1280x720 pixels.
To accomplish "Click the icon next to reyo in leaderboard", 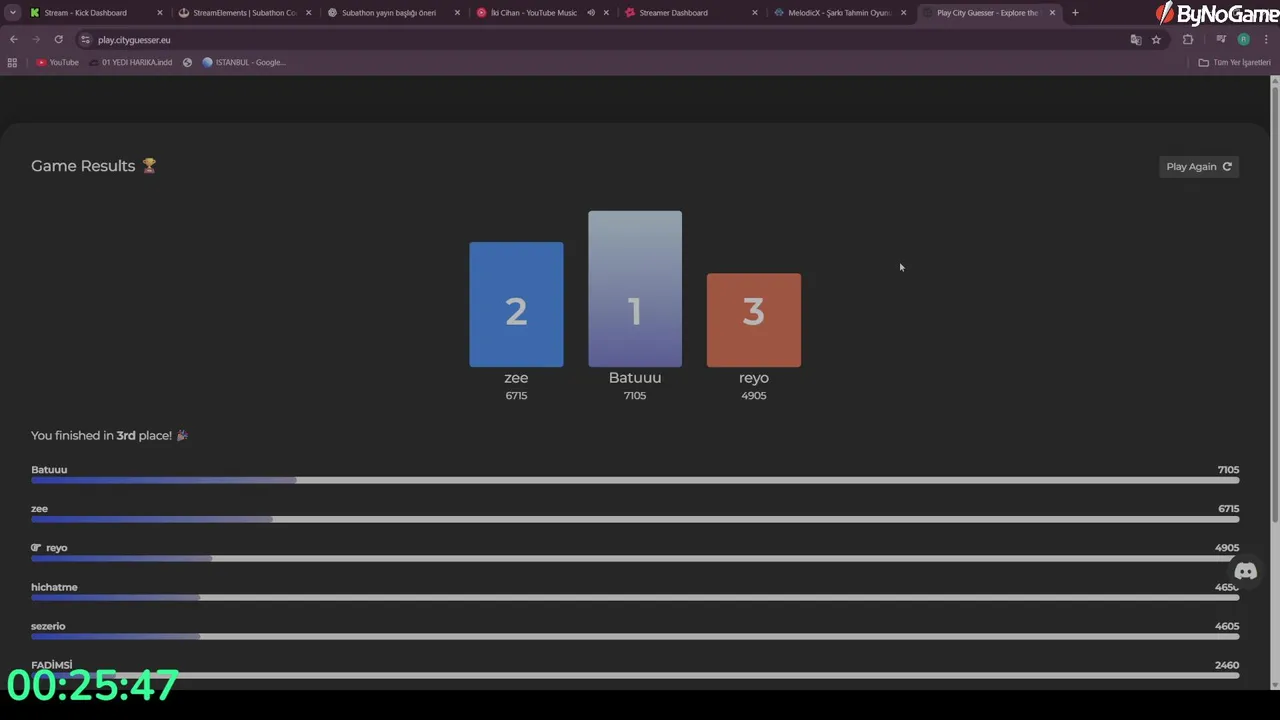I will (36, 548).
